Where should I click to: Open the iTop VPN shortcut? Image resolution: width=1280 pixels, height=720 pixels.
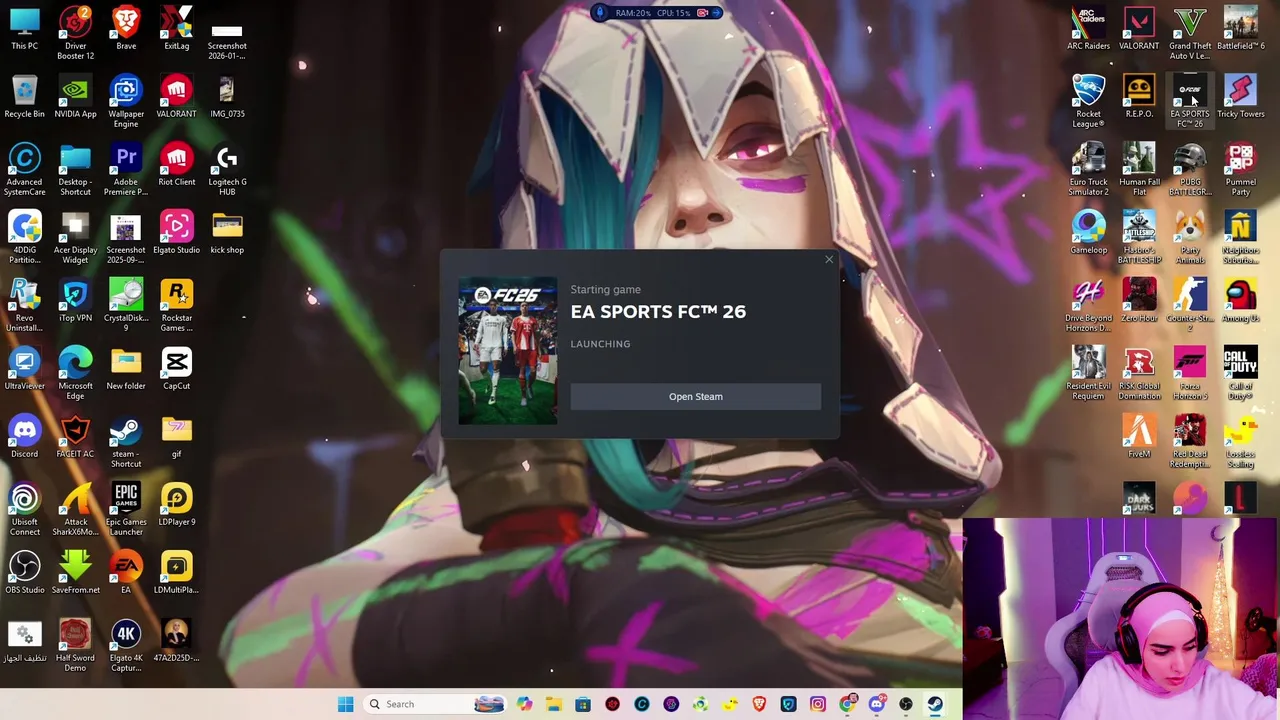[x=75, y=301]
